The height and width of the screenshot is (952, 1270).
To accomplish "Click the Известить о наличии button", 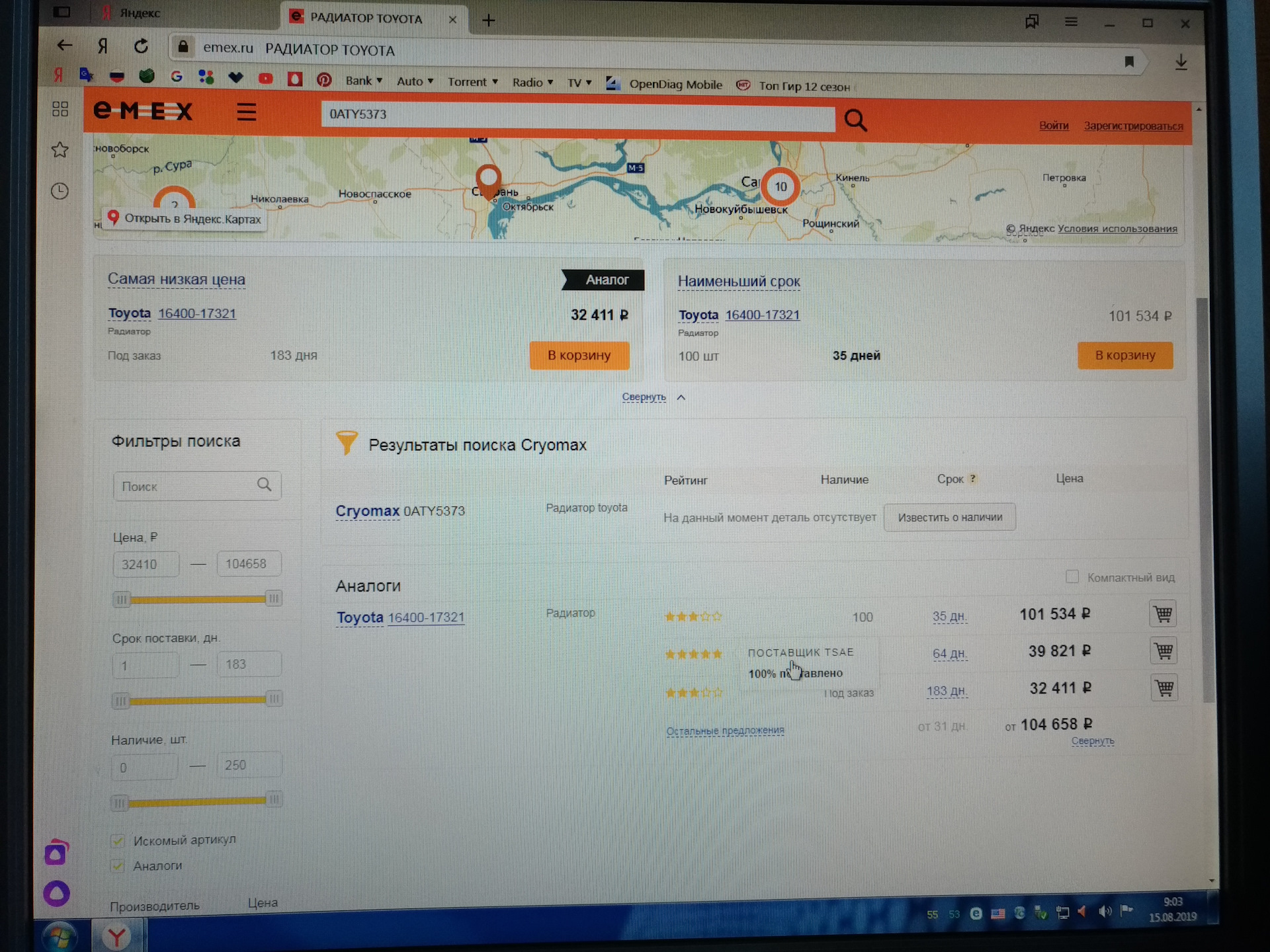I will click(x=949, y=517).
